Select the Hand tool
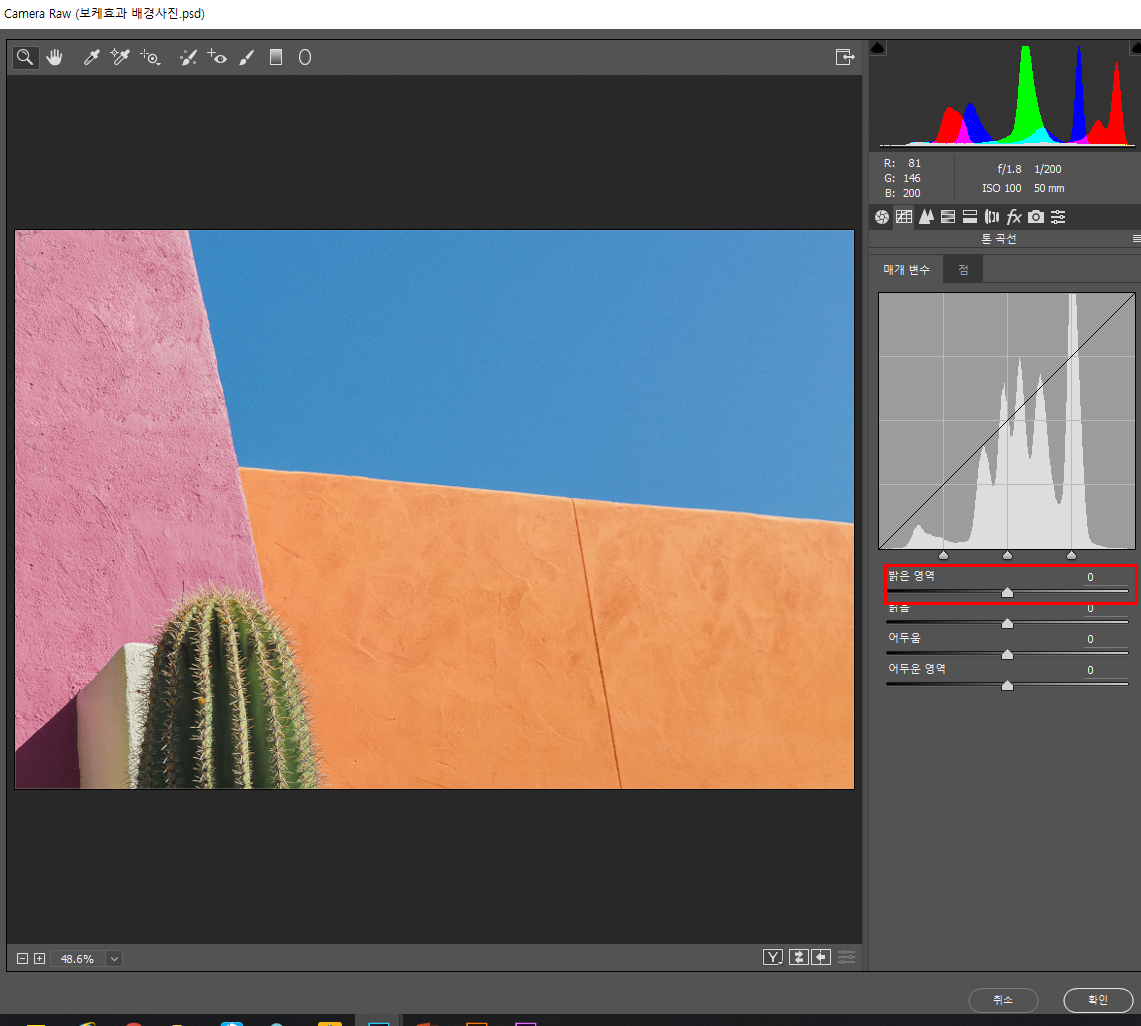 55,57
